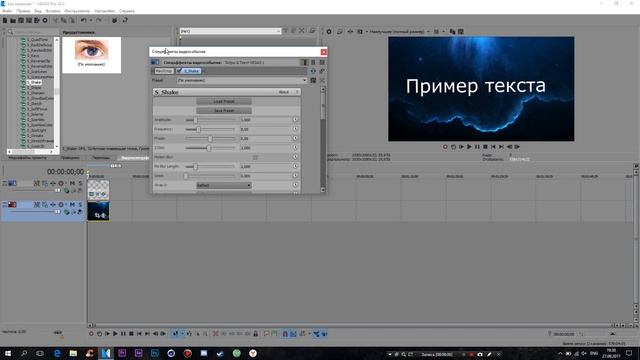Click animate clock icon for Phase
The image size is (640, 360).
(295, 138)
